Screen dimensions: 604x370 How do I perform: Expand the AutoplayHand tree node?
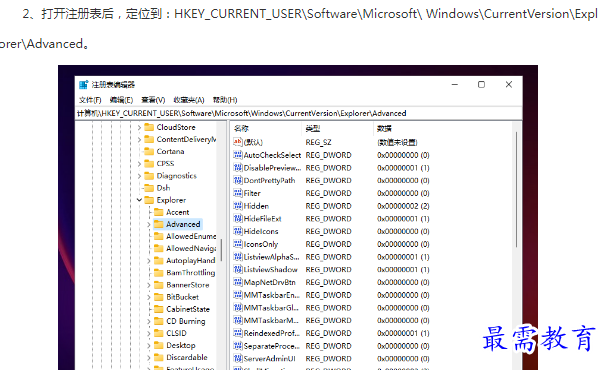(149, 261)
